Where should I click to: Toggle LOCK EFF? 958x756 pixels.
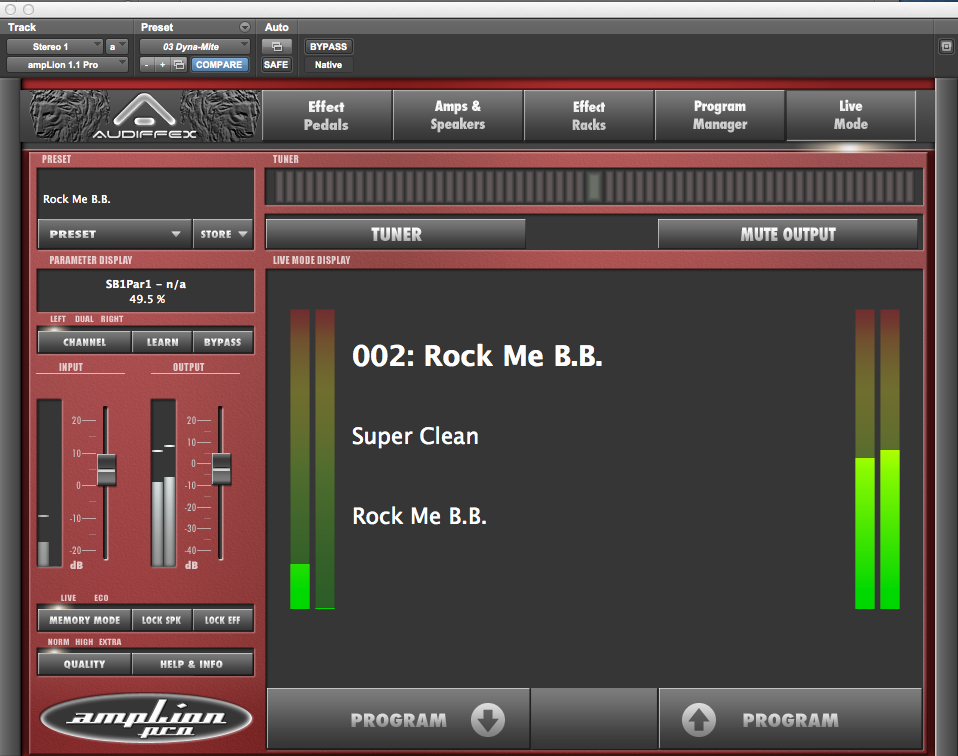[x=222, y=620]
